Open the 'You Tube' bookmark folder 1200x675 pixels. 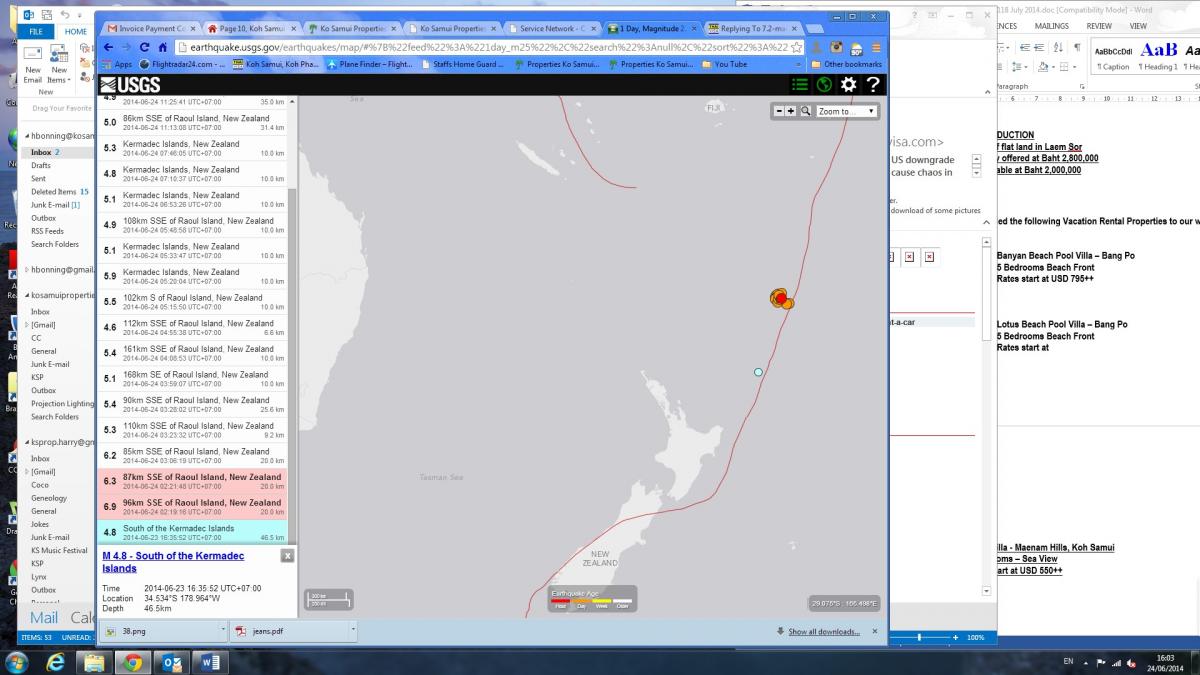click(725, 64)
